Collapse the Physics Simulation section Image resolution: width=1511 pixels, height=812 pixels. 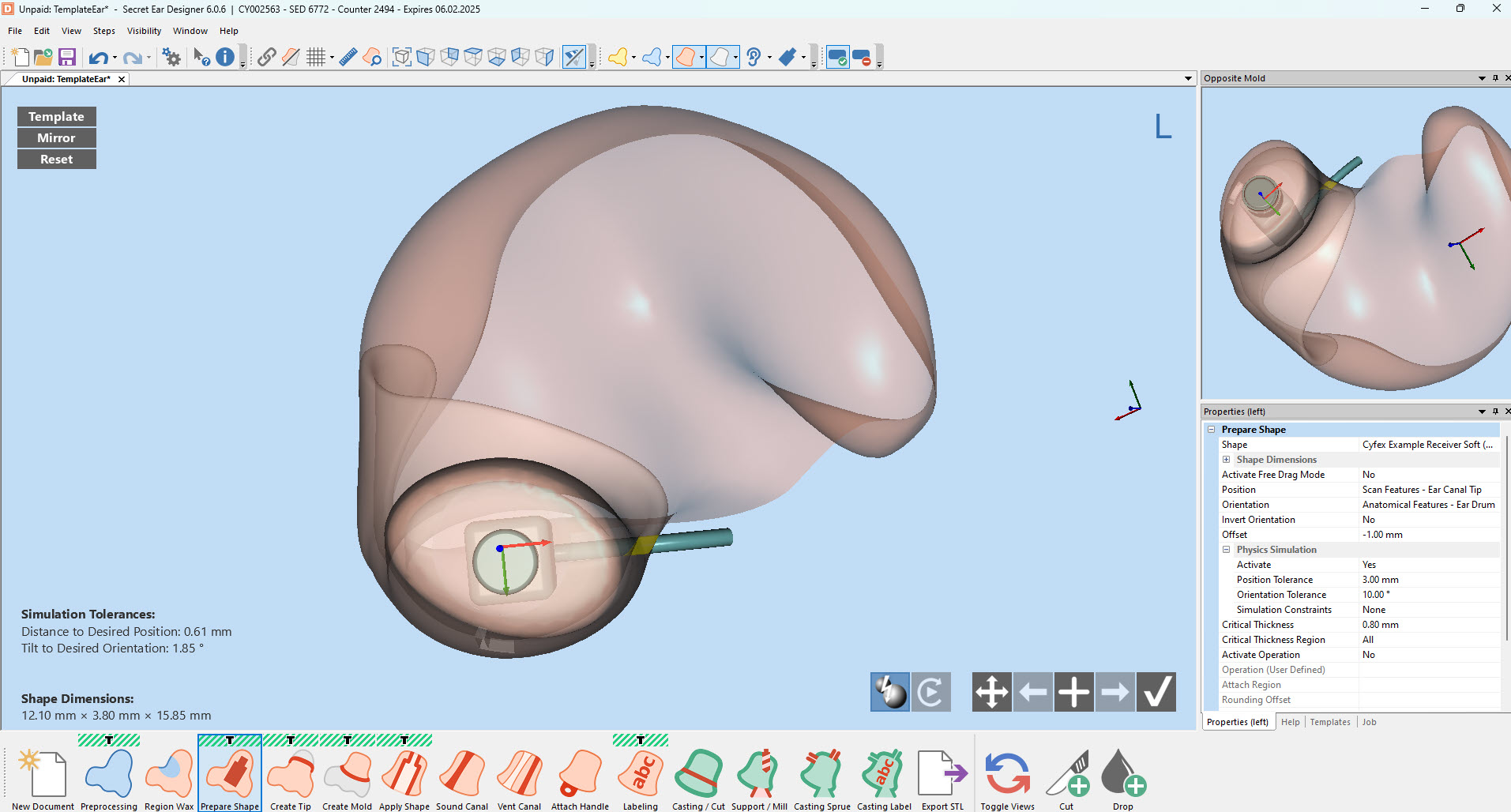point(1227,549)
